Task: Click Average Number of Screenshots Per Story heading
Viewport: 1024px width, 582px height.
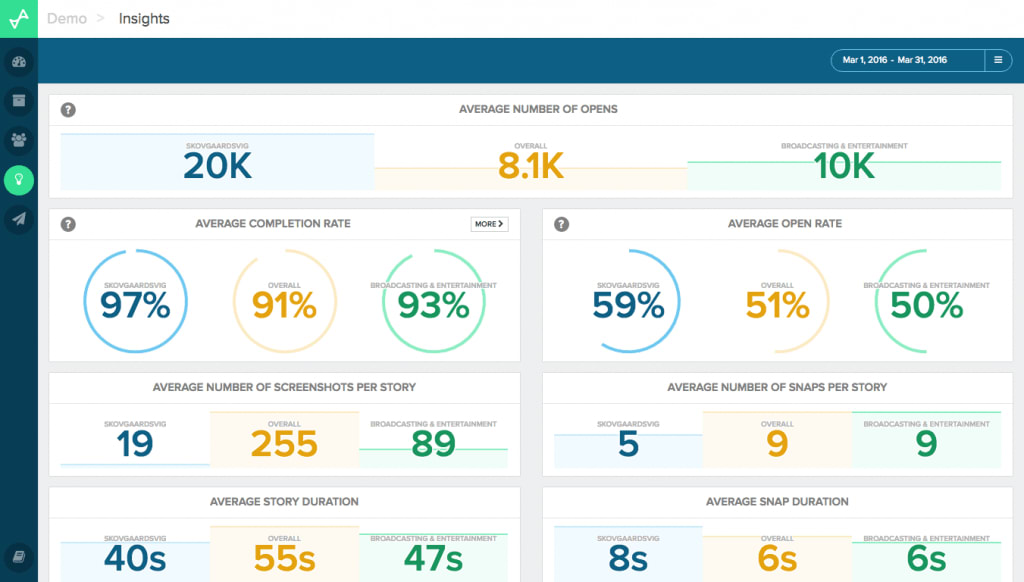Action: coord(284,387)
